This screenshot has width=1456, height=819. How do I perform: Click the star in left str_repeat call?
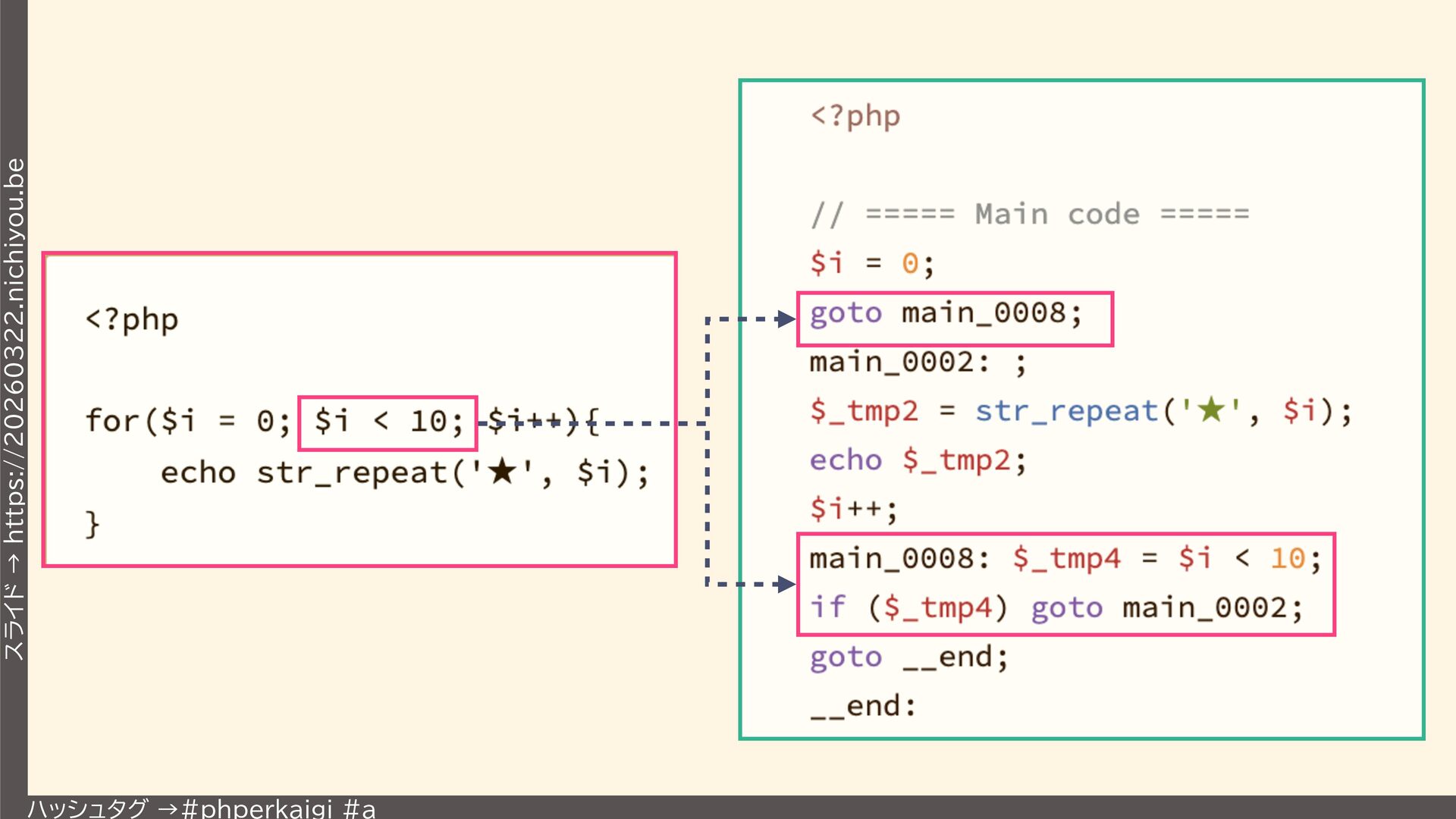(x=502, y=472)
